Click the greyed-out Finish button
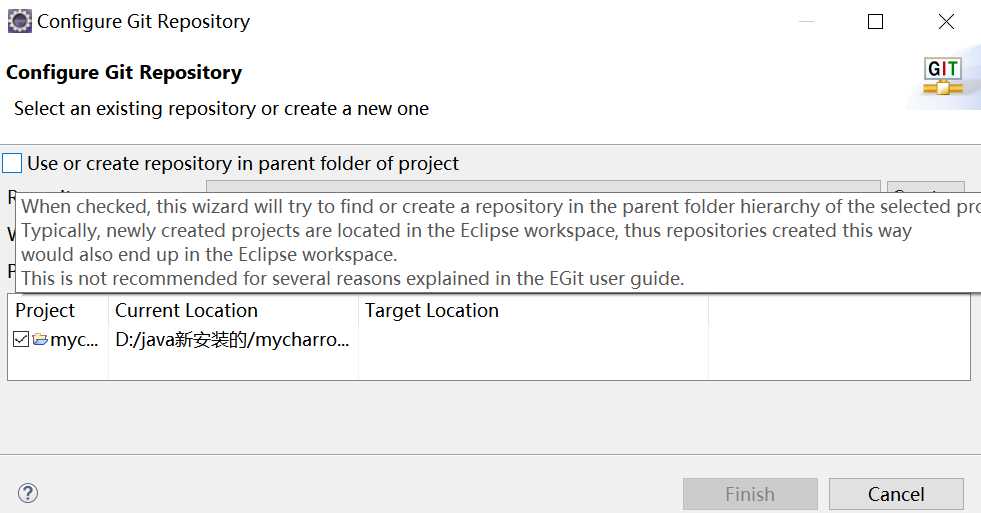The height and width of the screenshot is (513, 981). click(750, 494)
